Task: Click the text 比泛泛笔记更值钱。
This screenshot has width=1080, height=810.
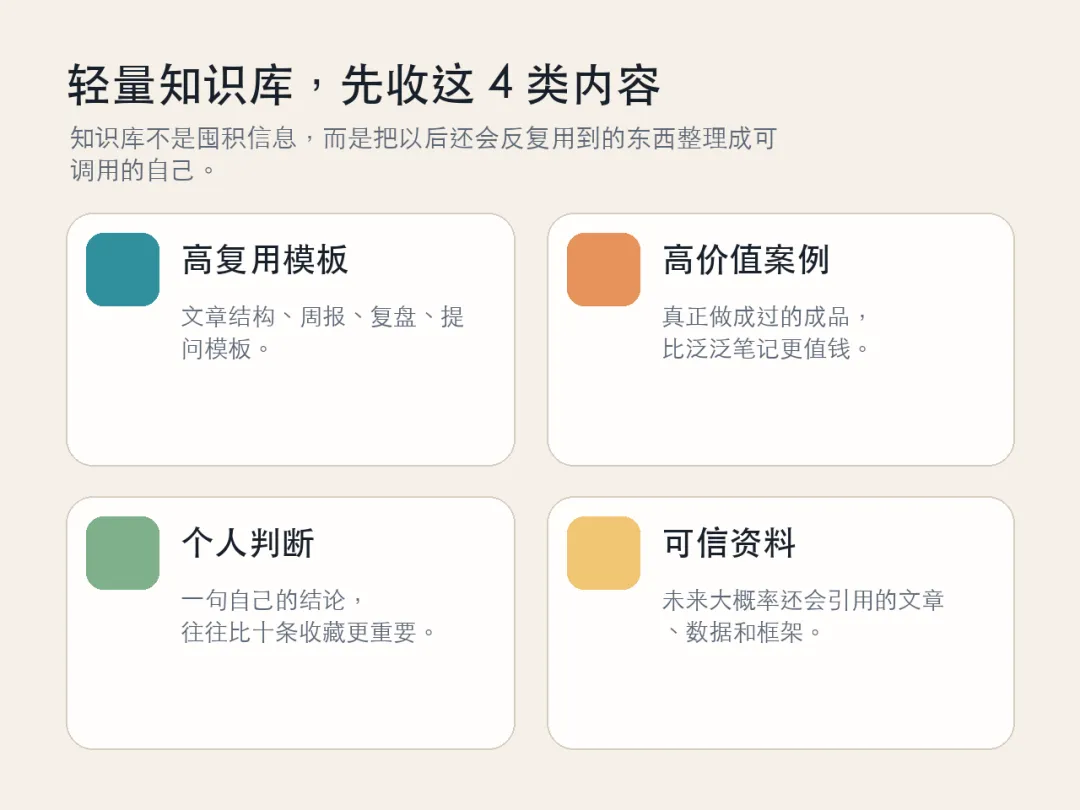Action: [x=767, y=349]
